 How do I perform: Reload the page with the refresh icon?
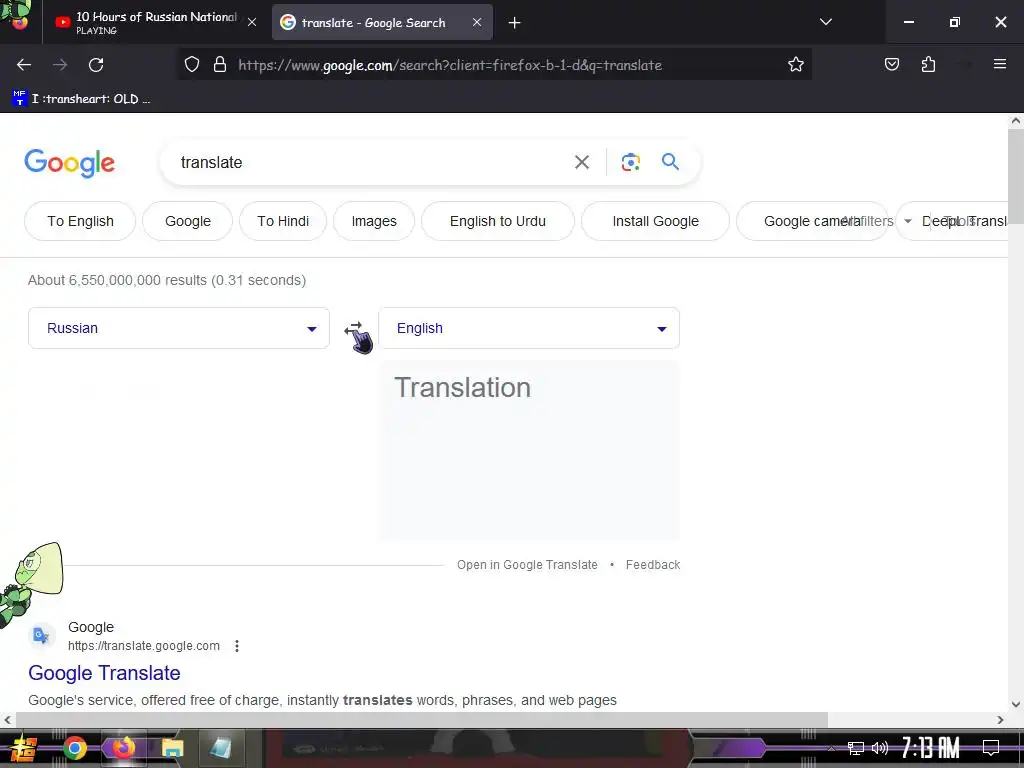click(96, 65)
